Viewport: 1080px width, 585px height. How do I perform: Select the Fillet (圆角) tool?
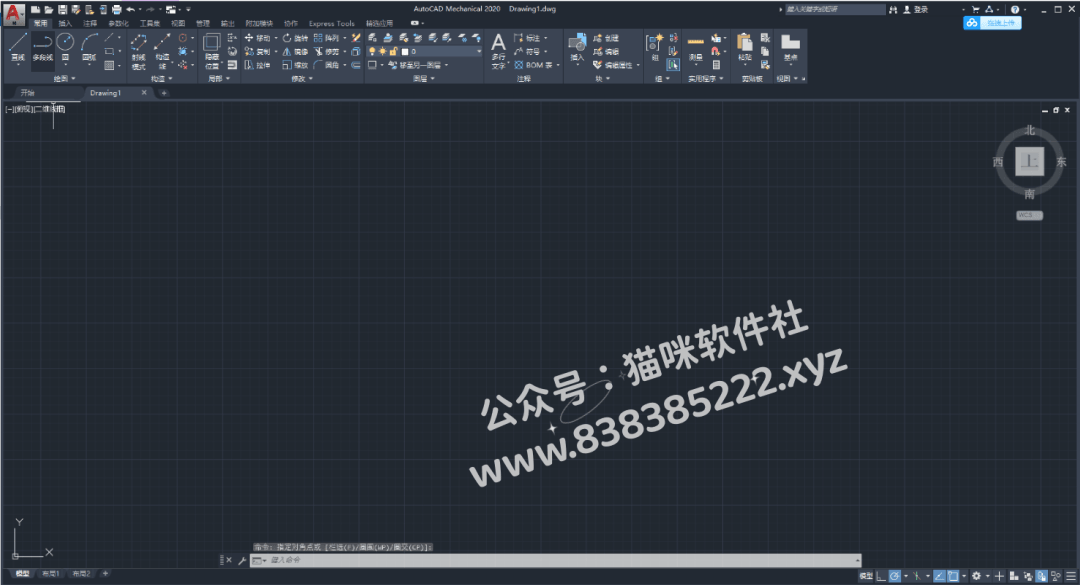(327, 65)
